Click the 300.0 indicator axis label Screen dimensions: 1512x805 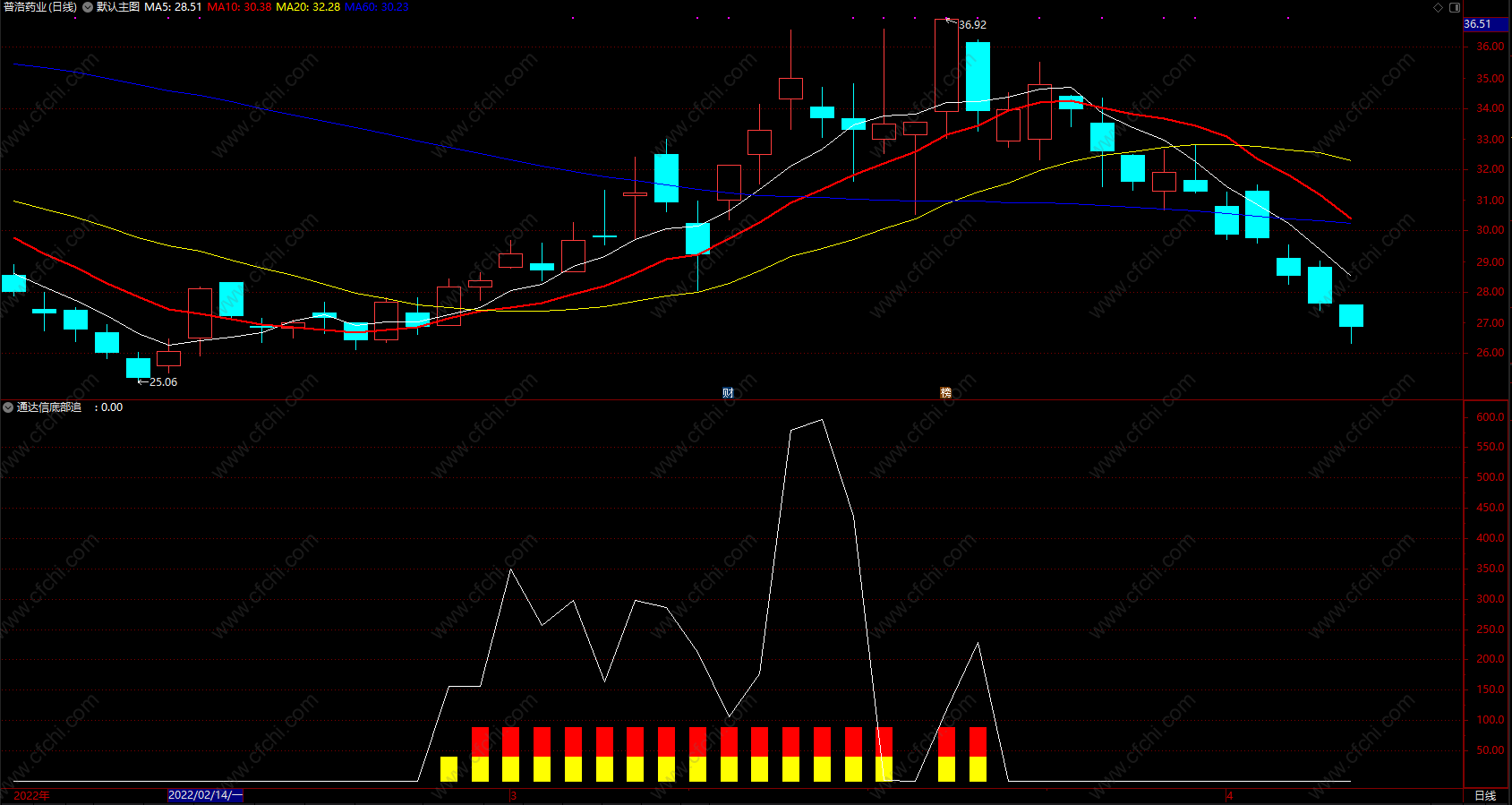pos(1490,599)
